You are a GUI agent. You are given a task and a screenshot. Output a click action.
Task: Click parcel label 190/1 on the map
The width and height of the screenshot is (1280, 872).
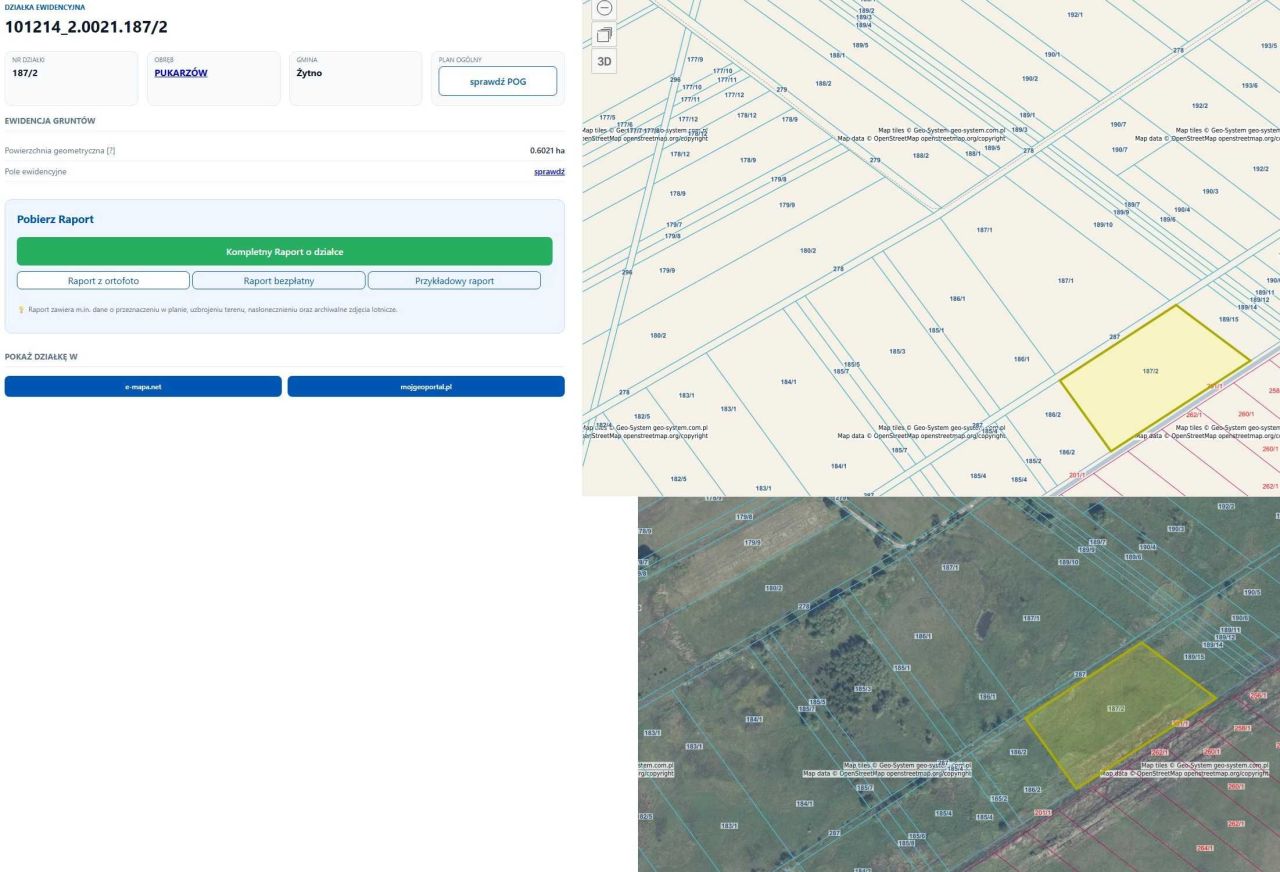point(1052,54)
